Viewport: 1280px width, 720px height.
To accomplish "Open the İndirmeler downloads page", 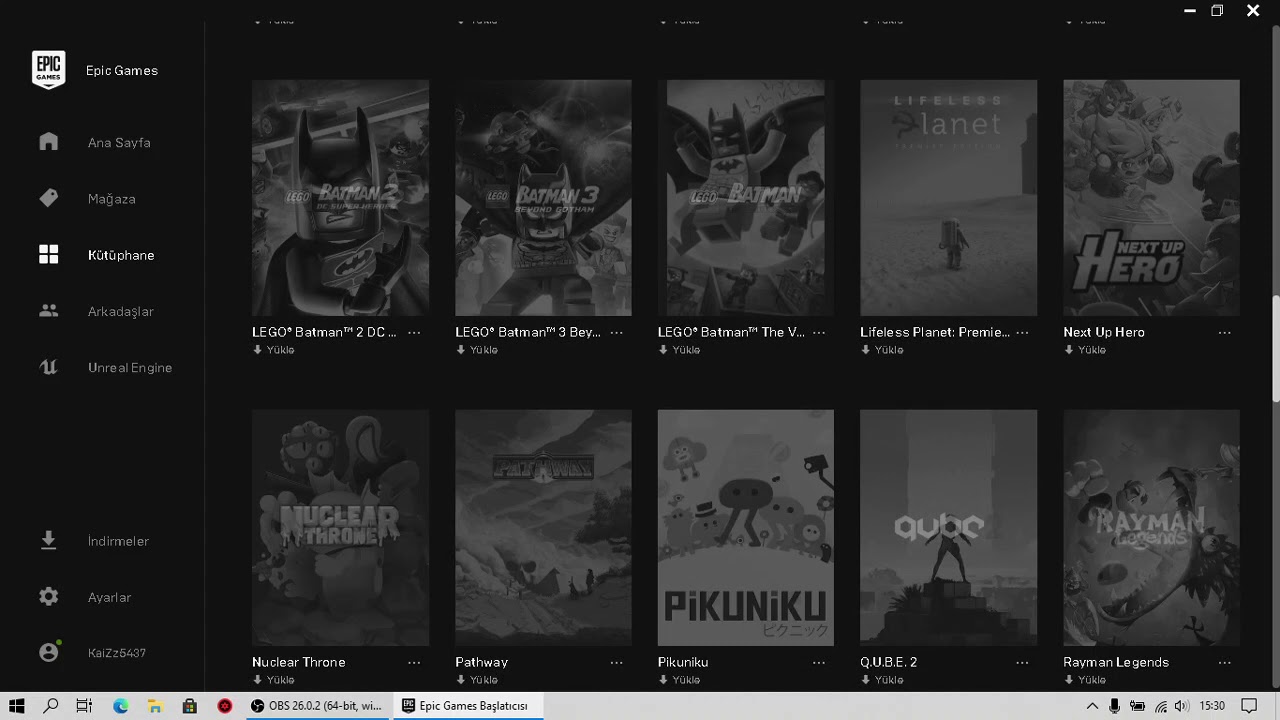I will coord(118,541).
